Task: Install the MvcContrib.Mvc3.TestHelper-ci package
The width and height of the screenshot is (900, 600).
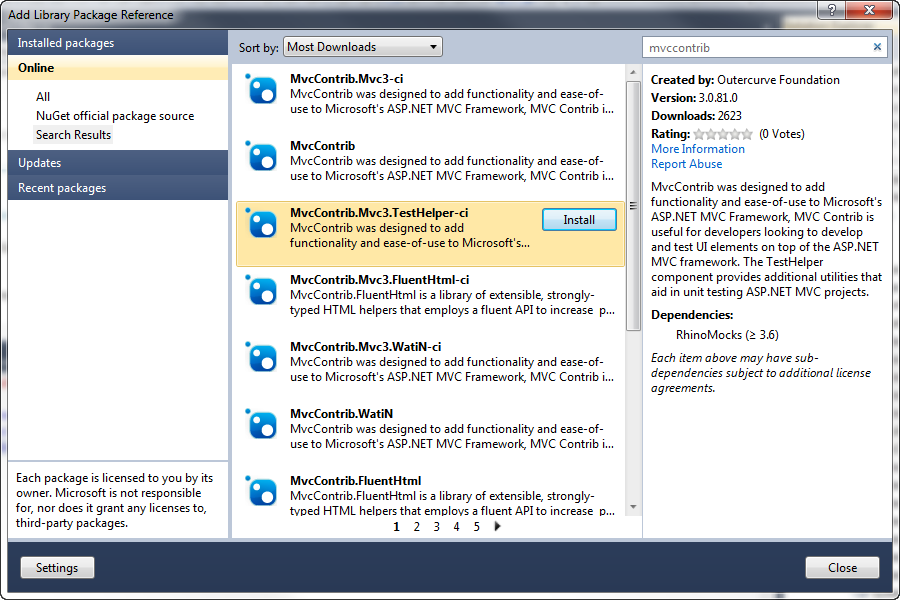Action: click(579, 220)
